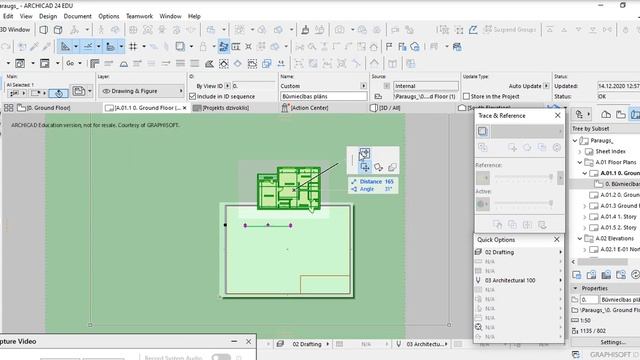Click the Settings... button in Navigator
Screen dimensions: 640x360
click(613, 342)
